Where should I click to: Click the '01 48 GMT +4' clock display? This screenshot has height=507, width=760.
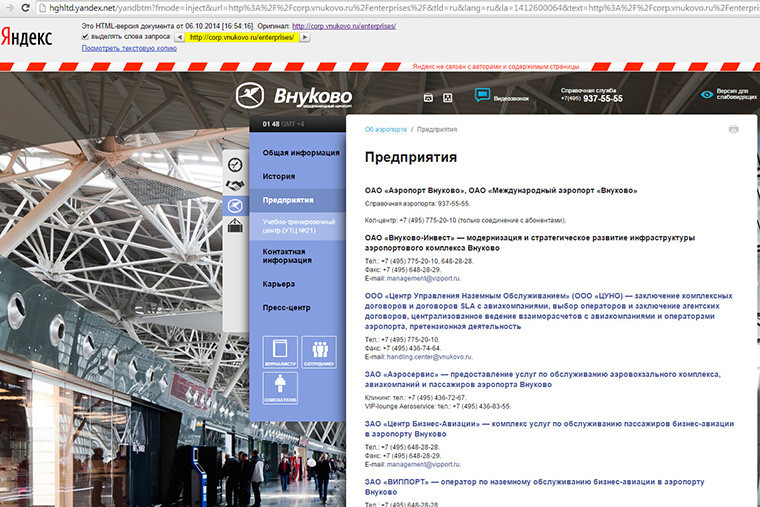[284, 124]
